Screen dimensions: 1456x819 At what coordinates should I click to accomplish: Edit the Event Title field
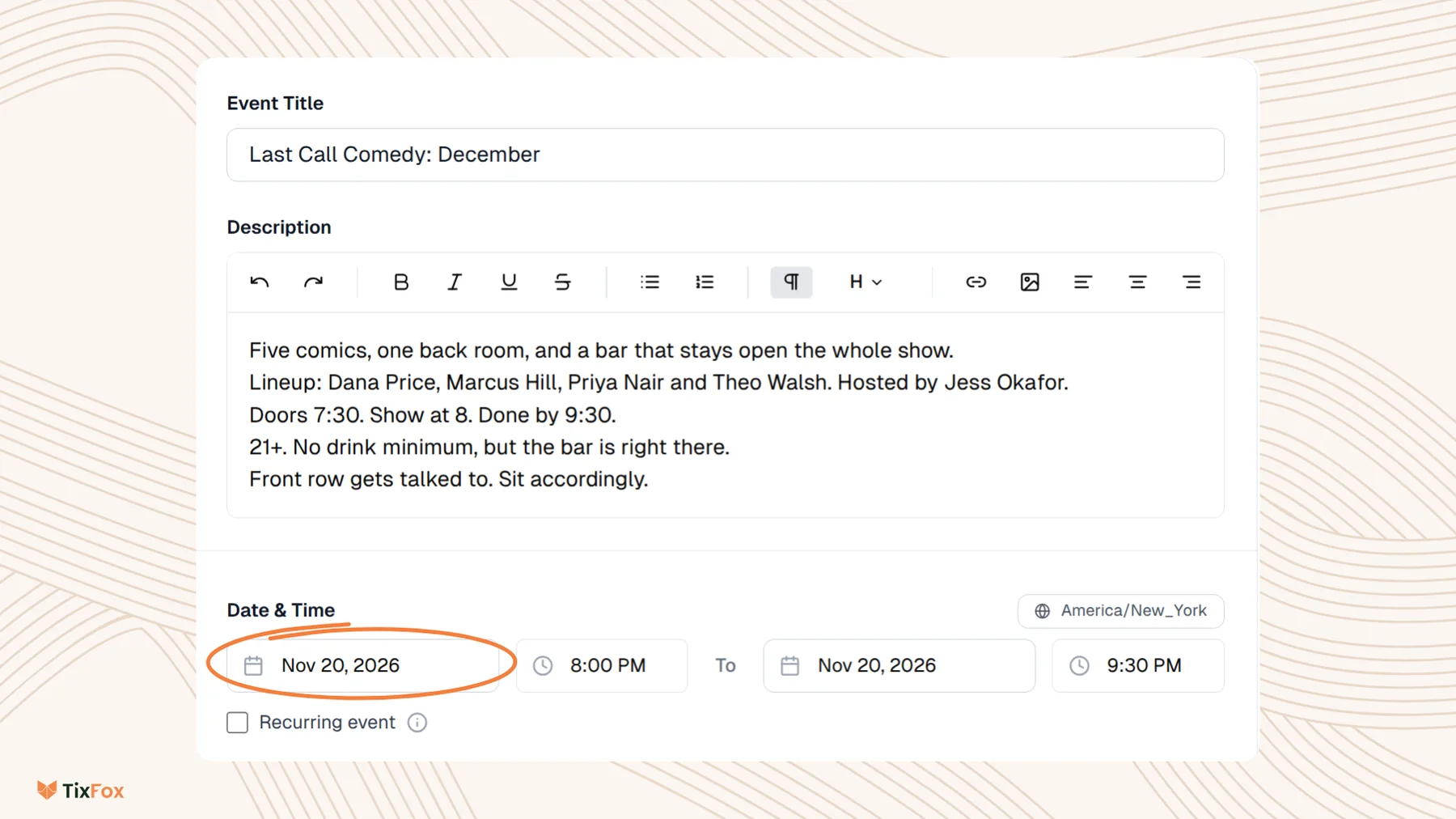click(725, 155)
